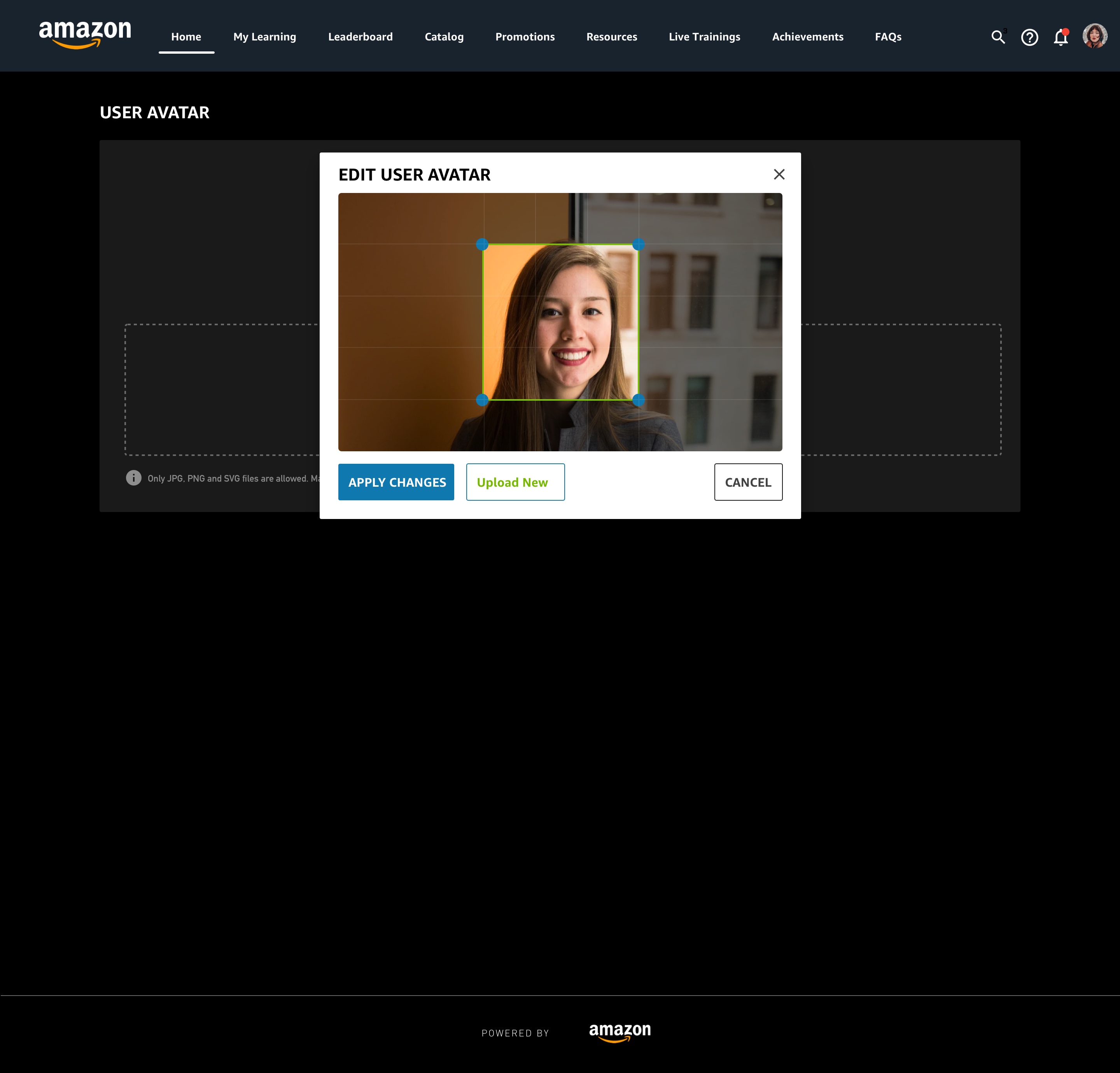Click the info icon beside the file types note
This screenshot has width=1120, height=1073.
click(134, 478)
